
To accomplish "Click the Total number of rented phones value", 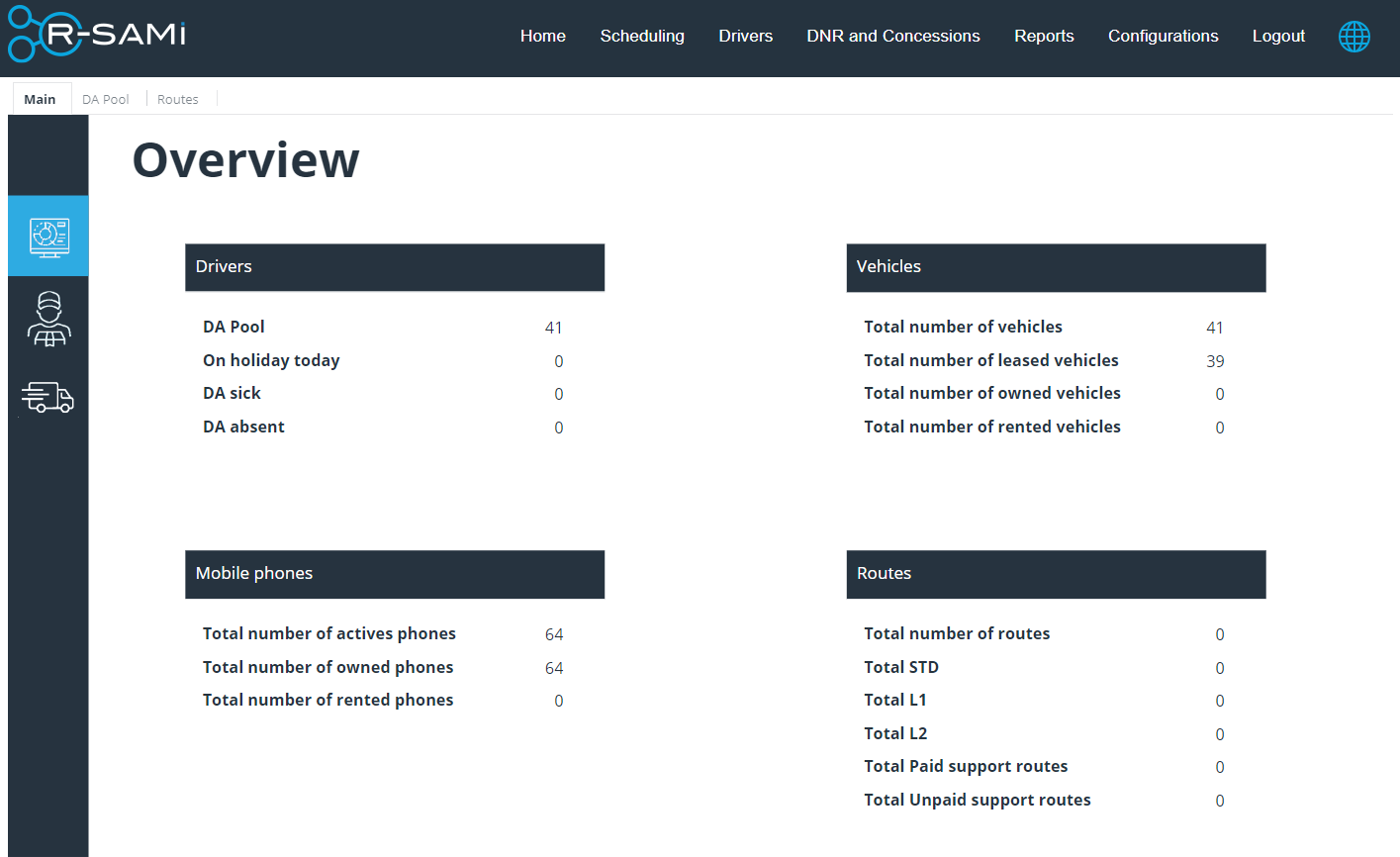I will (x=558, y=701).
